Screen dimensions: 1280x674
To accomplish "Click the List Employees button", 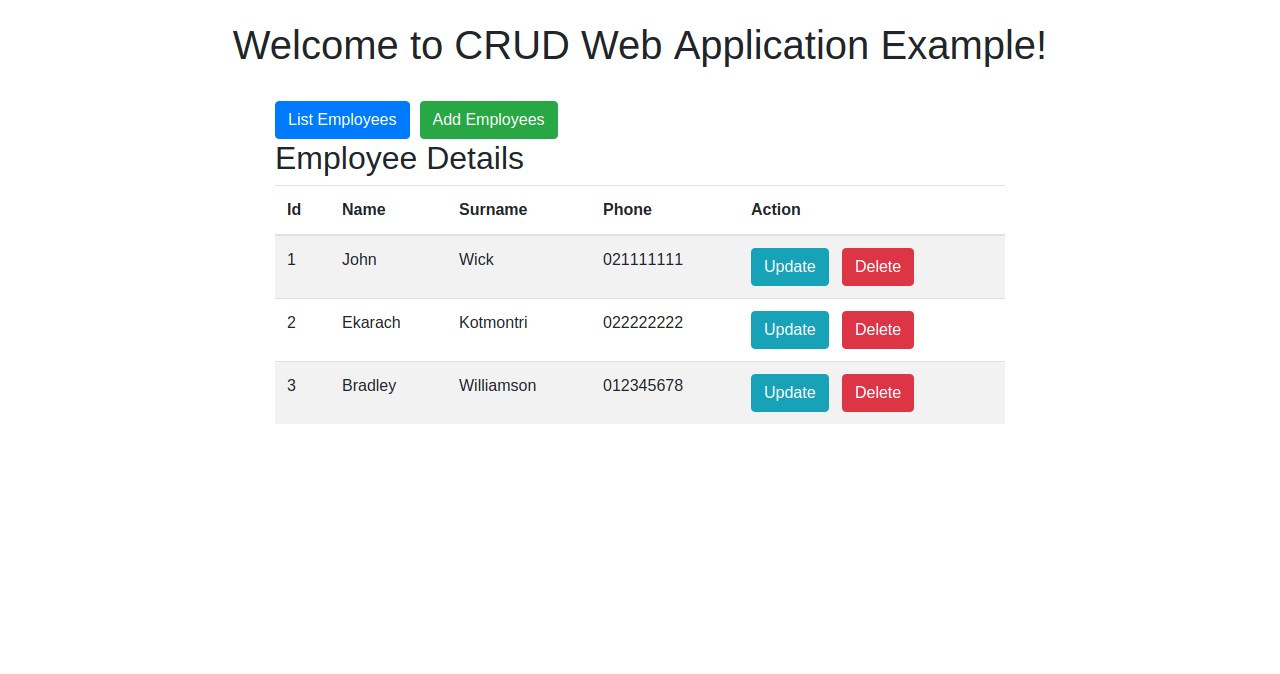I will pos(342,119).
